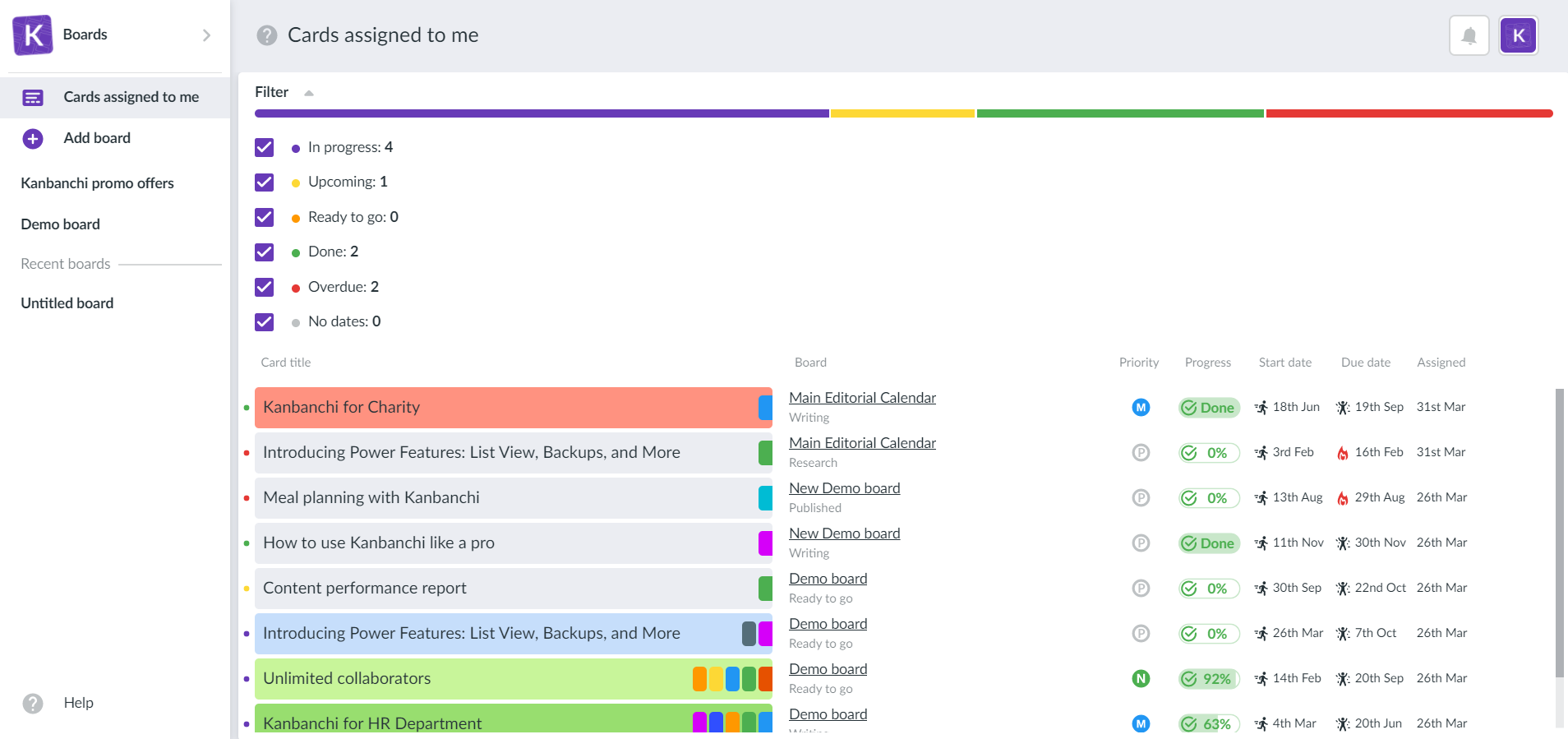Uncheck the Overdue filter checkbox
Screen dimensions: 1568x739
point(264,287)
